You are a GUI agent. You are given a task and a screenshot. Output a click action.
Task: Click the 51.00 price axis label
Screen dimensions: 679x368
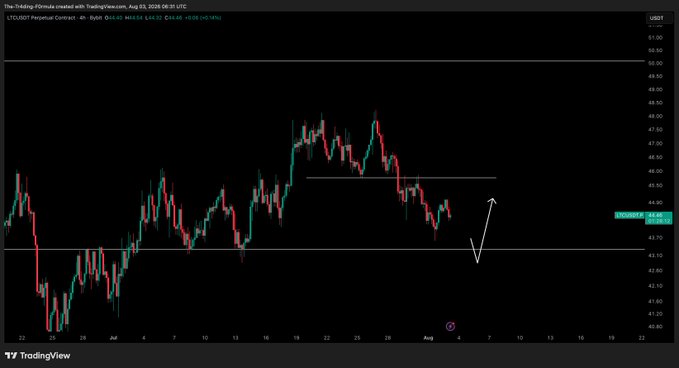655,38
